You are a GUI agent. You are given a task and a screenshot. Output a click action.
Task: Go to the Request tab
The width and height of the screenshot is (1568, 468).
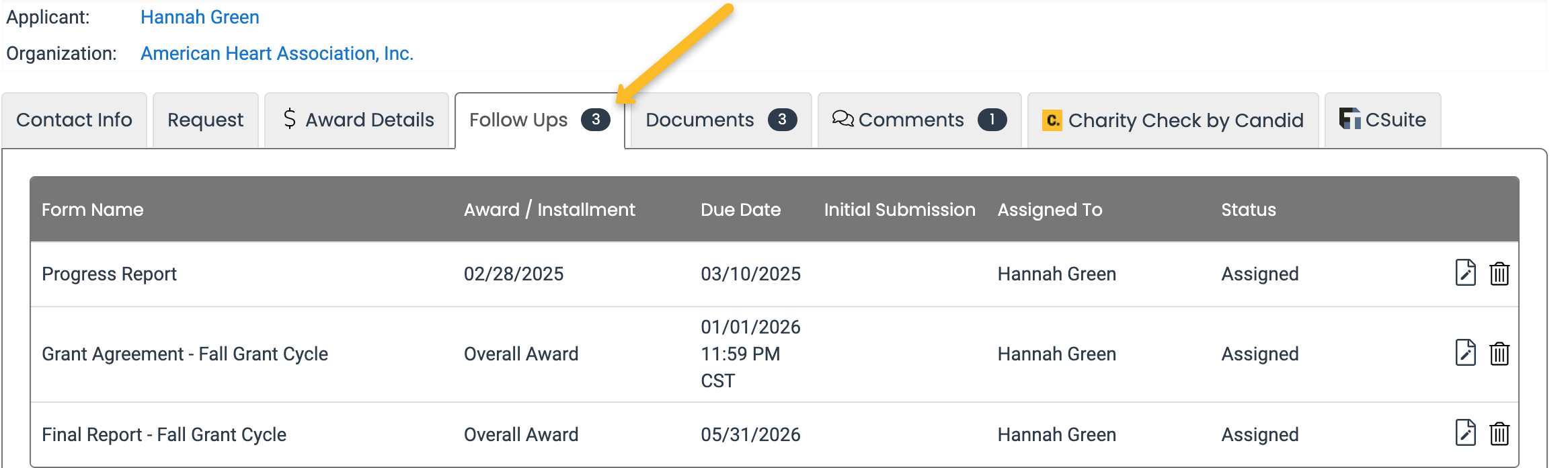[205, 120]
